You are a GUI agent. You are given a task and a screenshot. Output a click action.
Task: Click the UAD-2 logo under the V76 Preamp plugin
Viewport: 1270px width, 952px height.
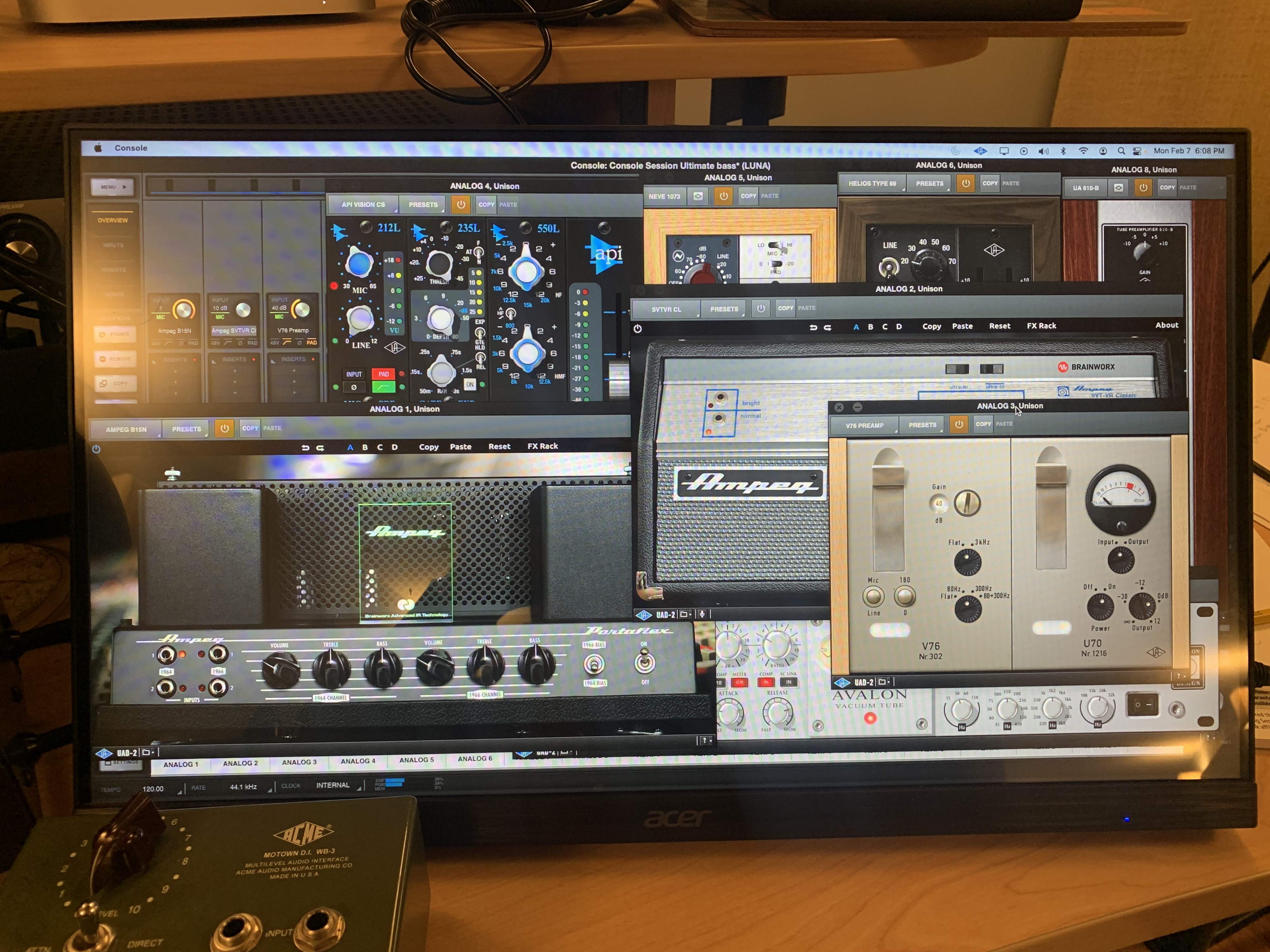click(842, 682)
